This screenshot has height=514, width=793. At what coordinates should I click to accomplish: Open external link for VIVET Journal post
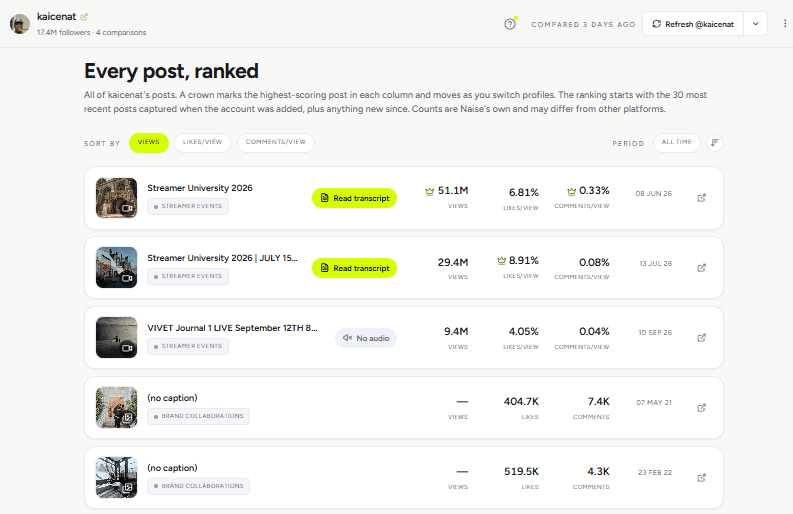(701, 337)
